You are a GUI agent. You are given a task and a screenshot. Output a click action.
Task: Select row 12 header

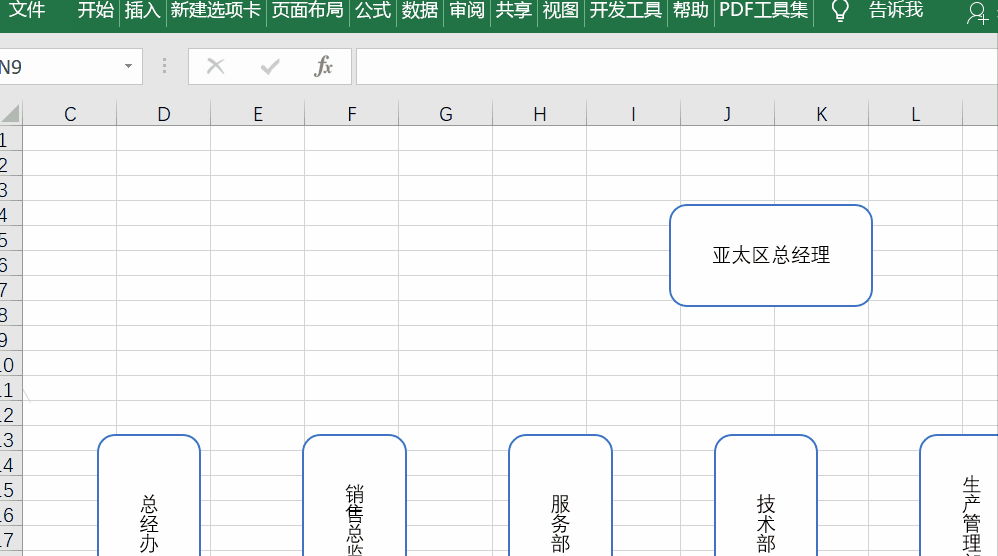[10, 414]
